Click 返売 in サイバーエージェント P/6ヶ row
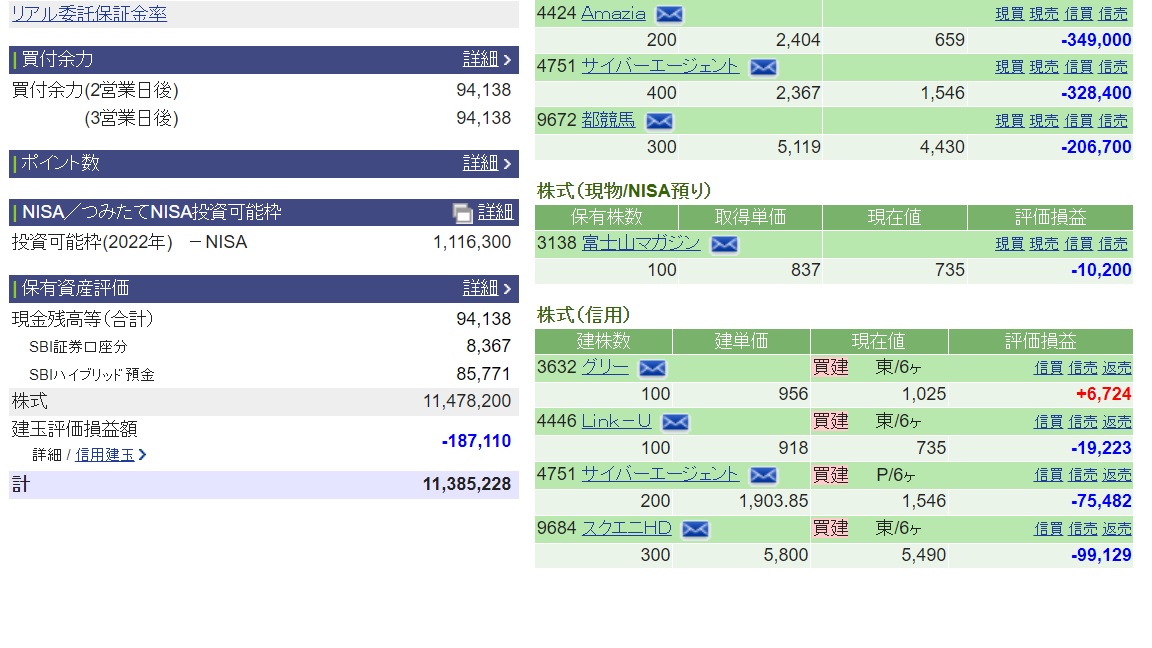This screenshot has width=1152, height=648. click(1117, 475)
